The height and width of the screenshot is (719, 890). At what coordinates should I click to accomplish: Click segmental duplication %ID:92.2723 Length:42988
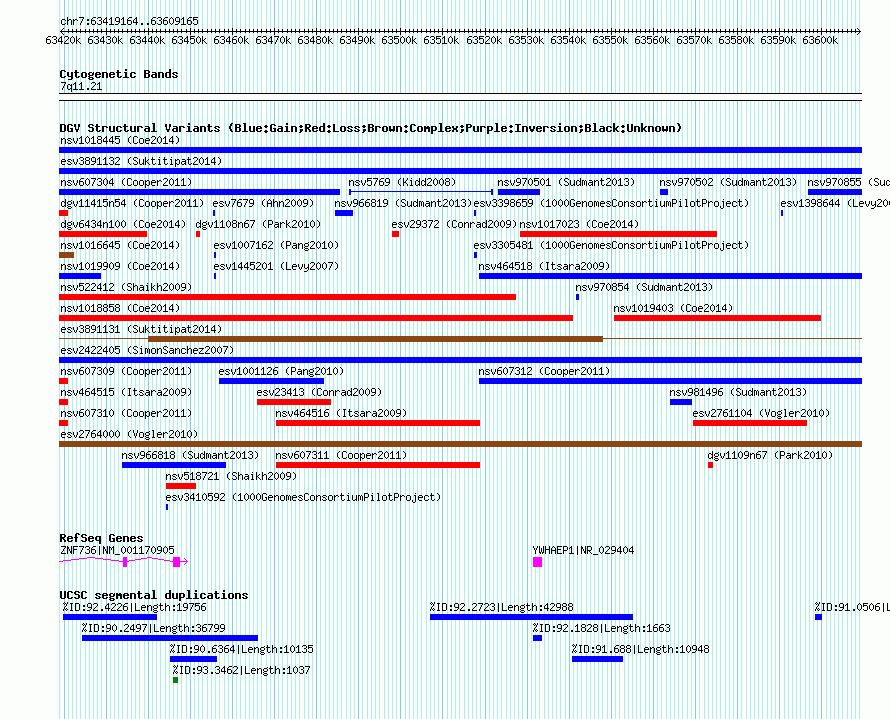tap(531, 617)
